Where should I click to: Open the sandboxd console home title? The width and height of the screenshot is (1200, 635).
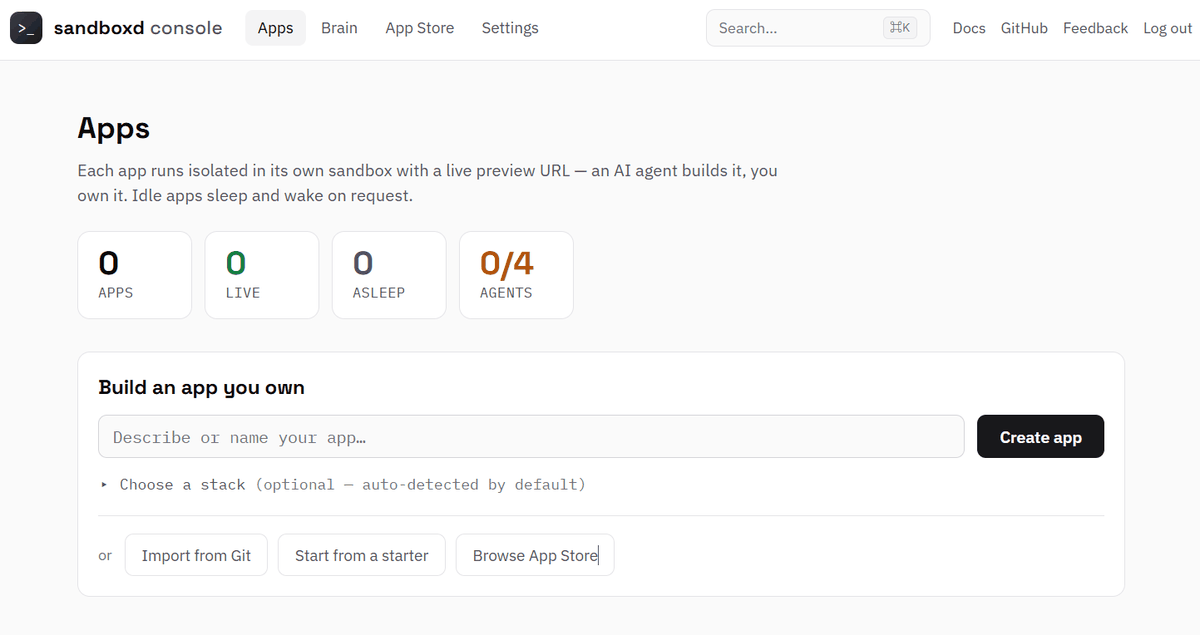[x=138, y=28]
